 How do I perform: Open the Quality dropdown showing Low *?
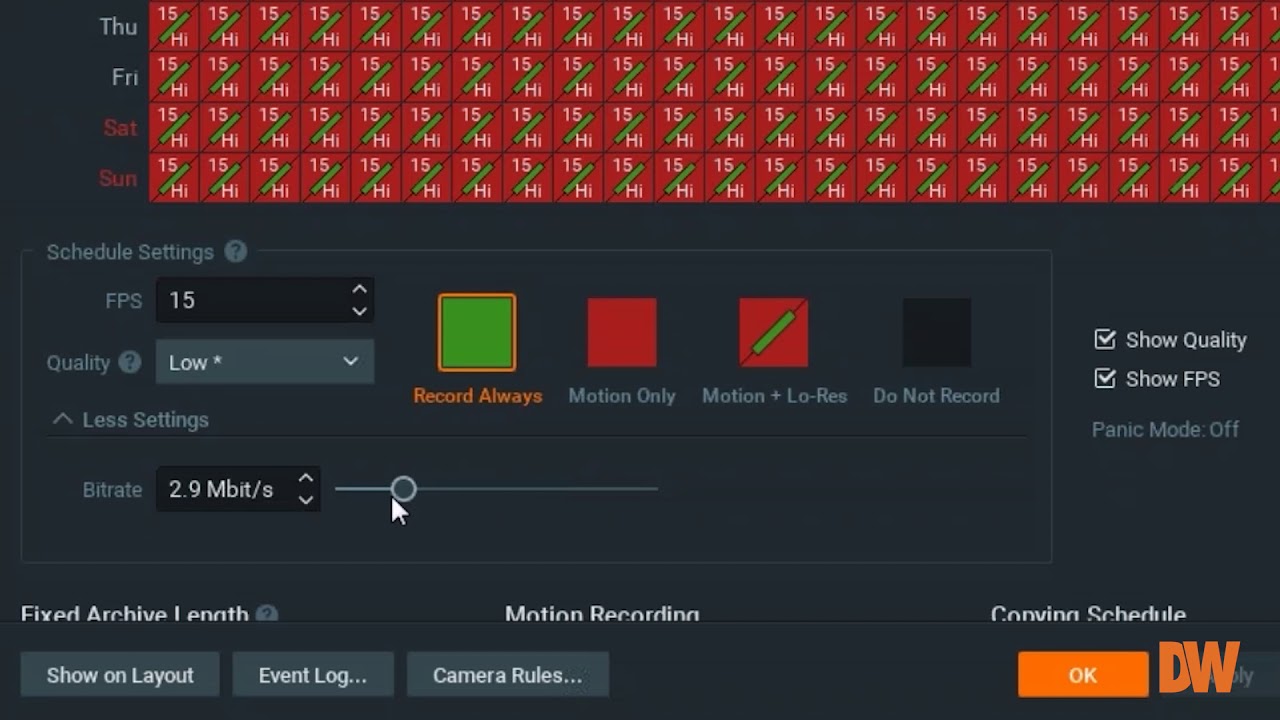pyautogui.click(x=265, y=362)
